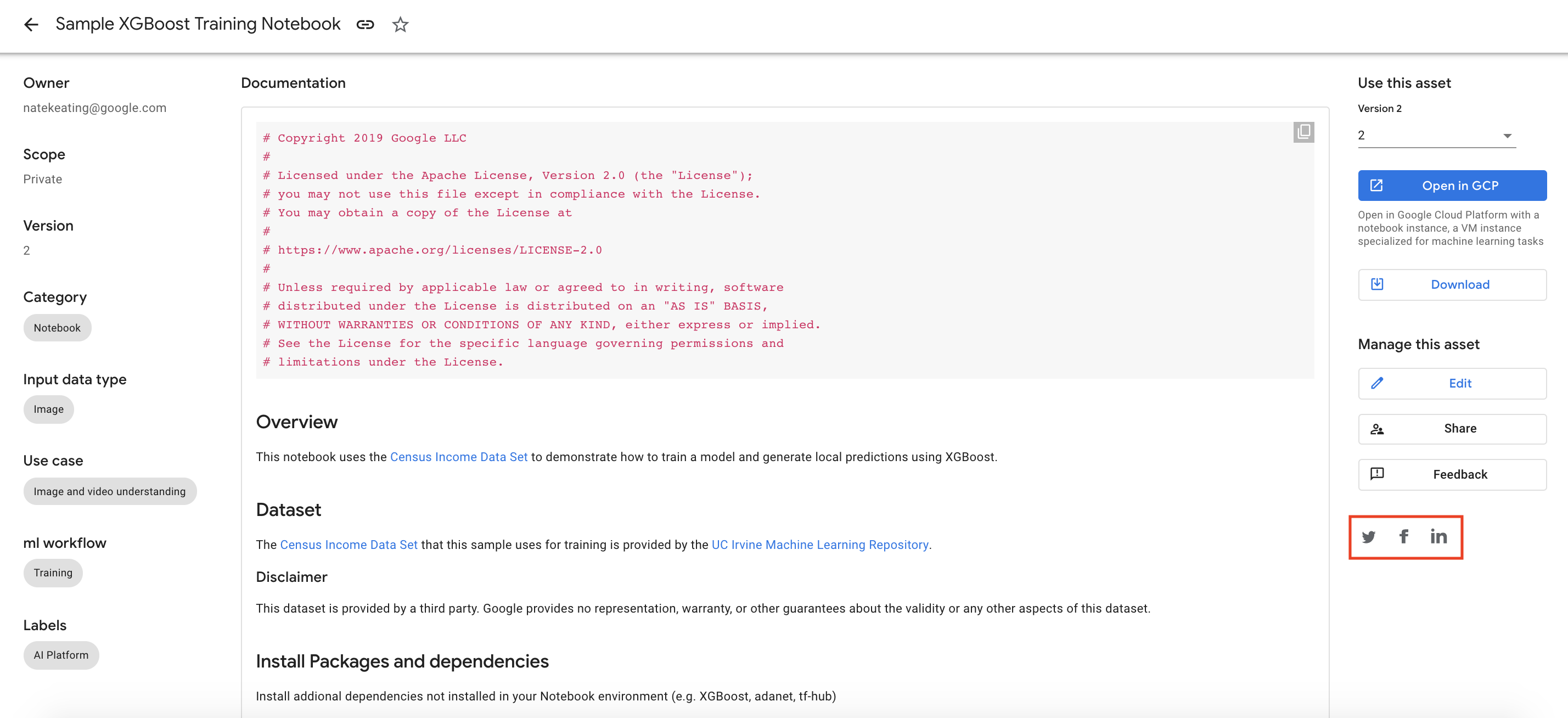This screenshot has height=718, width=1568.
Task: Select version 2 from the dropdown
Action: coord(1436,135)
